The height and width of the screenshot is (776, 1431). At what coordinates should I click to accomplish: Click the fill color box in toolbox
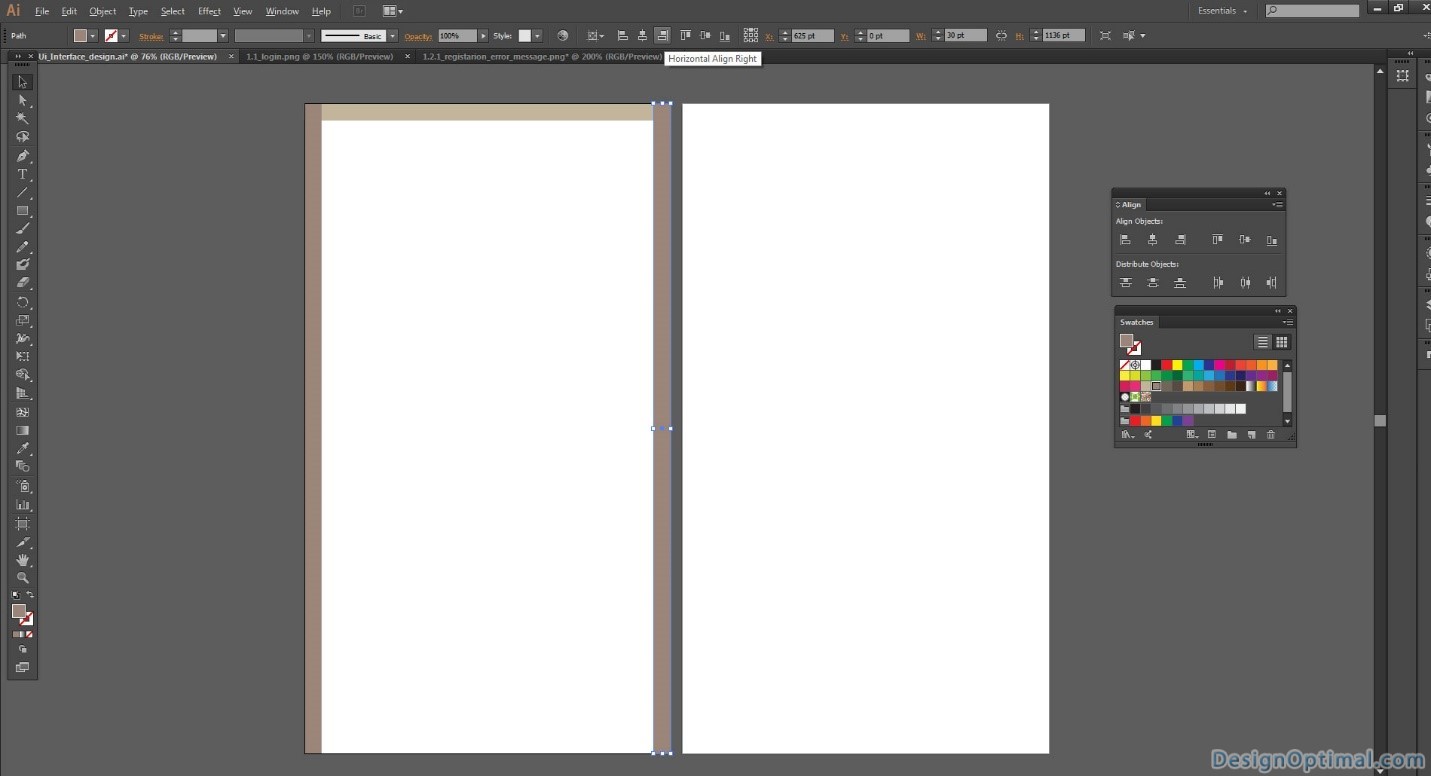point(19,610)
